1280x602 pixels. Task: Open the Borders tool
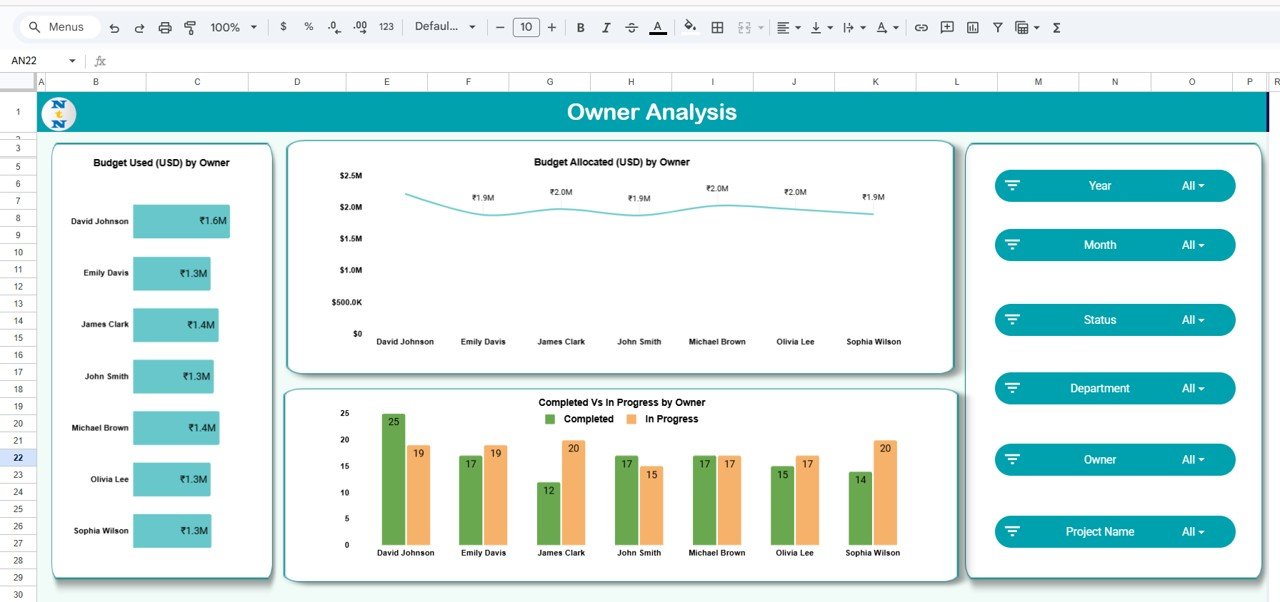click(x=717, y=27)
